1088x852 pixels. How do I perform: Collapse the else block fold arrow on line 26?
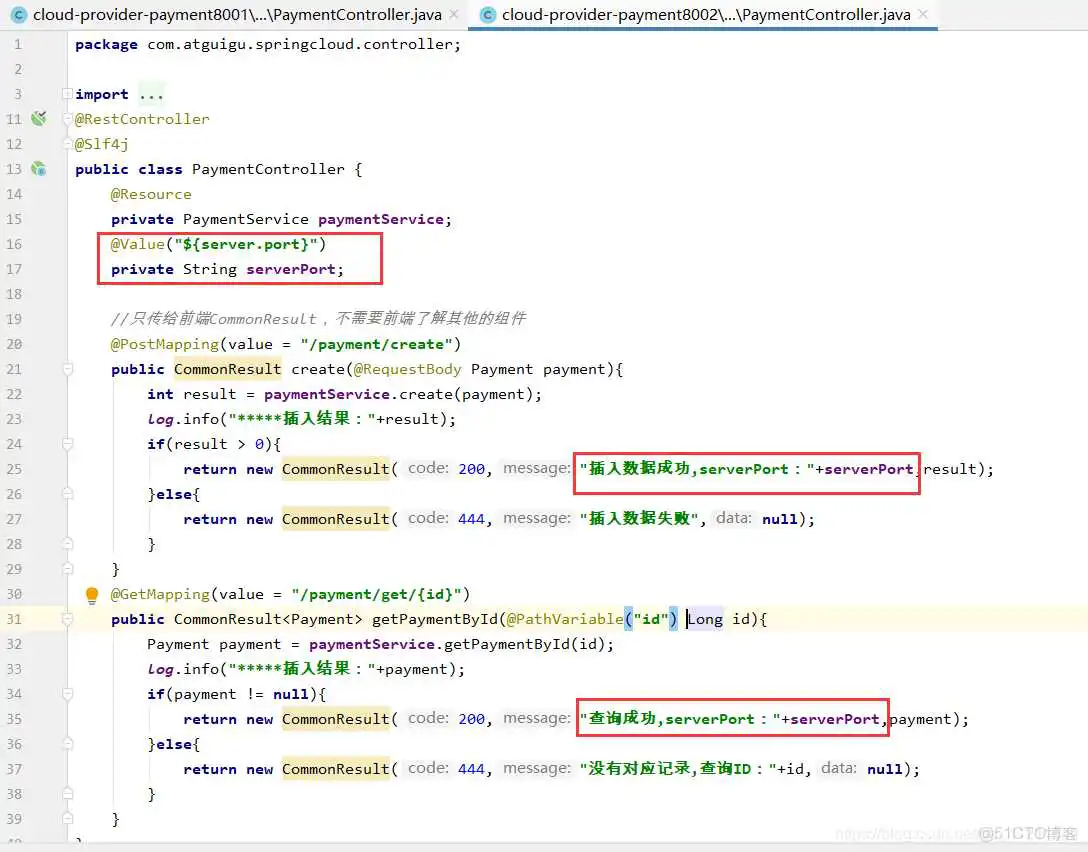[x=66, y=493]
